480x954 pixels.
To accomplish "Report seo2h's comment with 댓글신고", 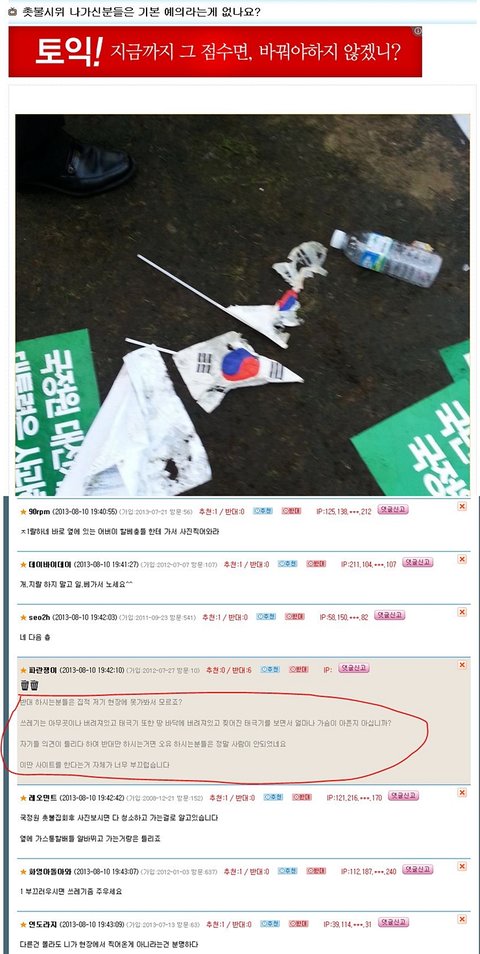I will point(389,616).
